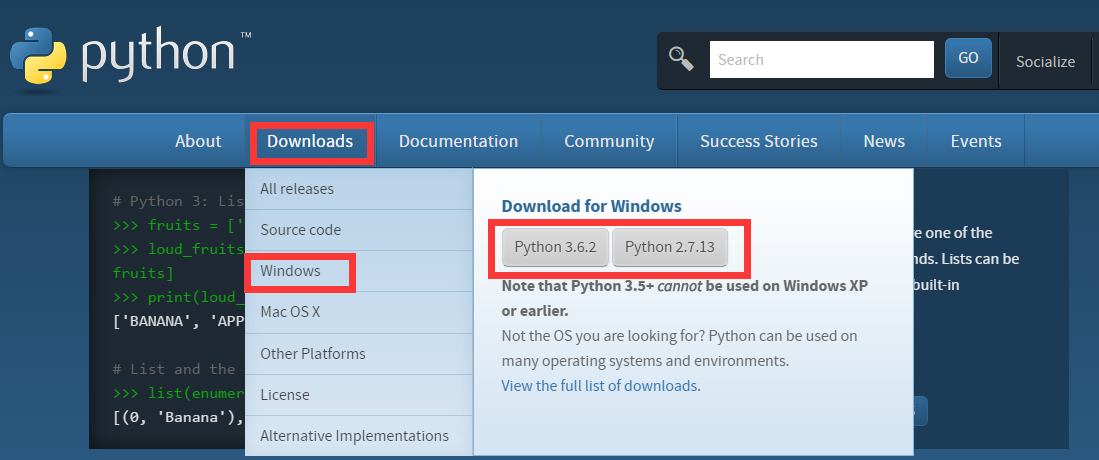Click the Download for Windows heading
The image size is (1099, 460).
592,206
